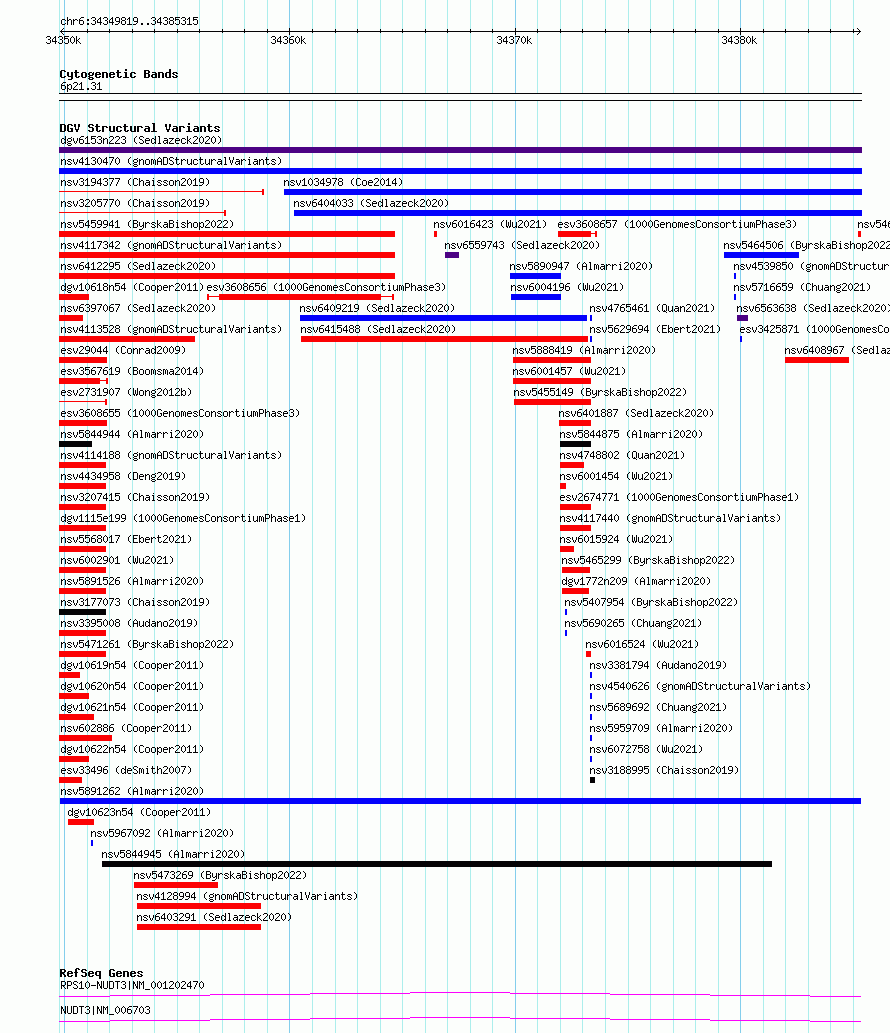Click esv2731907 (Wong2012b) label
Screen dimensions: 890x1033
126,393
